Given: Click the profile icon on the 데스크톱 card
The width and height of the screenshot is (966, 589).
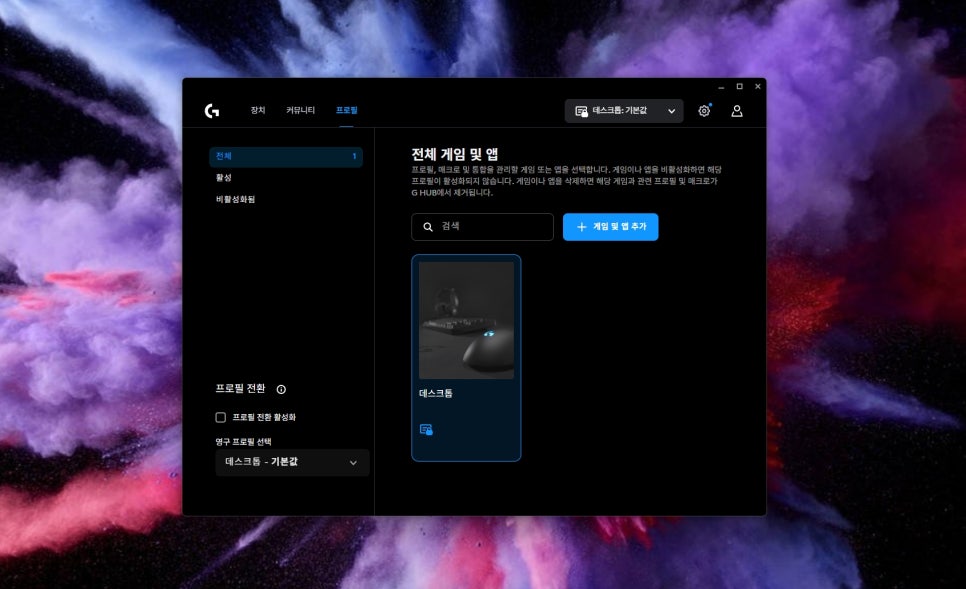Looking at the screenshot, I should 426,429.
